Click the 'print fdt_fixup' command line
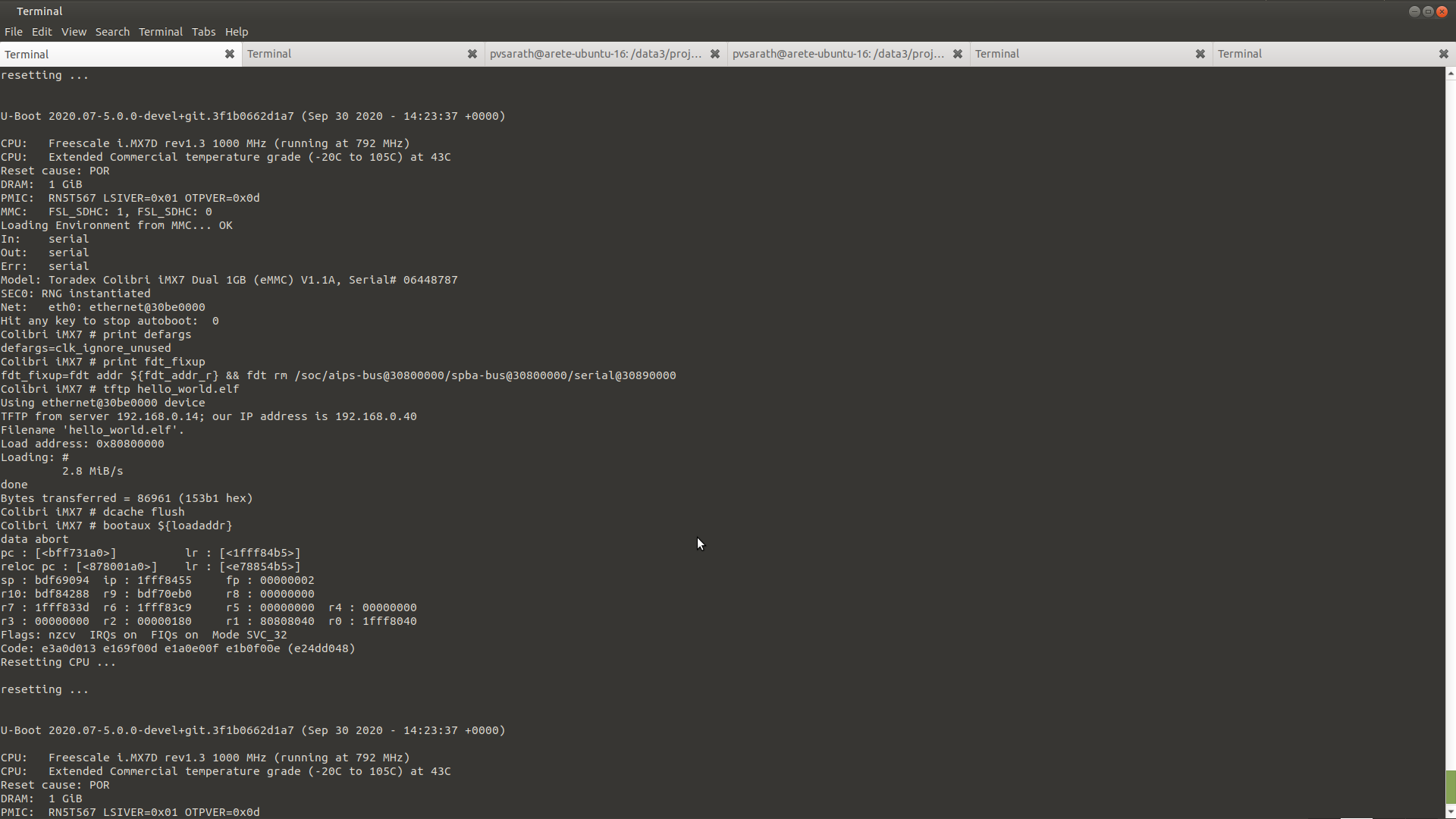 pyautogui.click(x=103, y=362)
